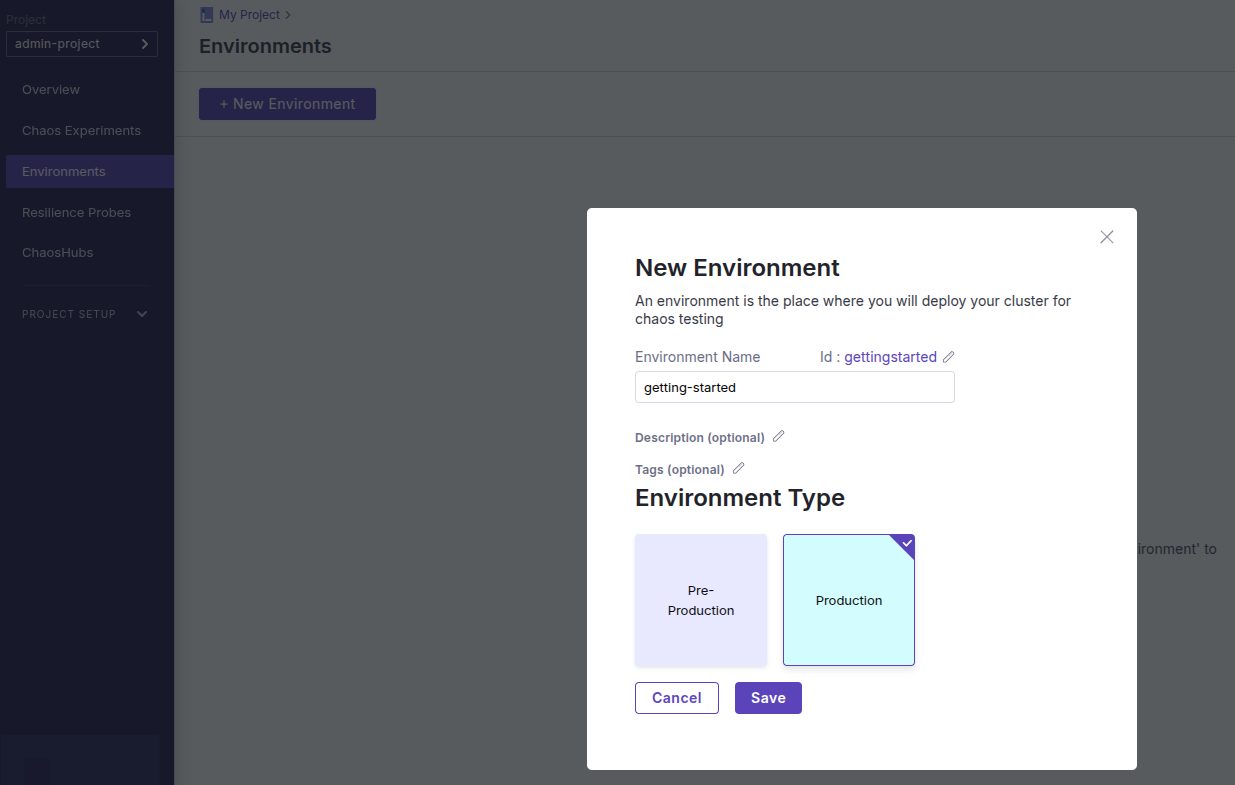Open the admin-project selector
1235x785 pixels.
point(82,44)
